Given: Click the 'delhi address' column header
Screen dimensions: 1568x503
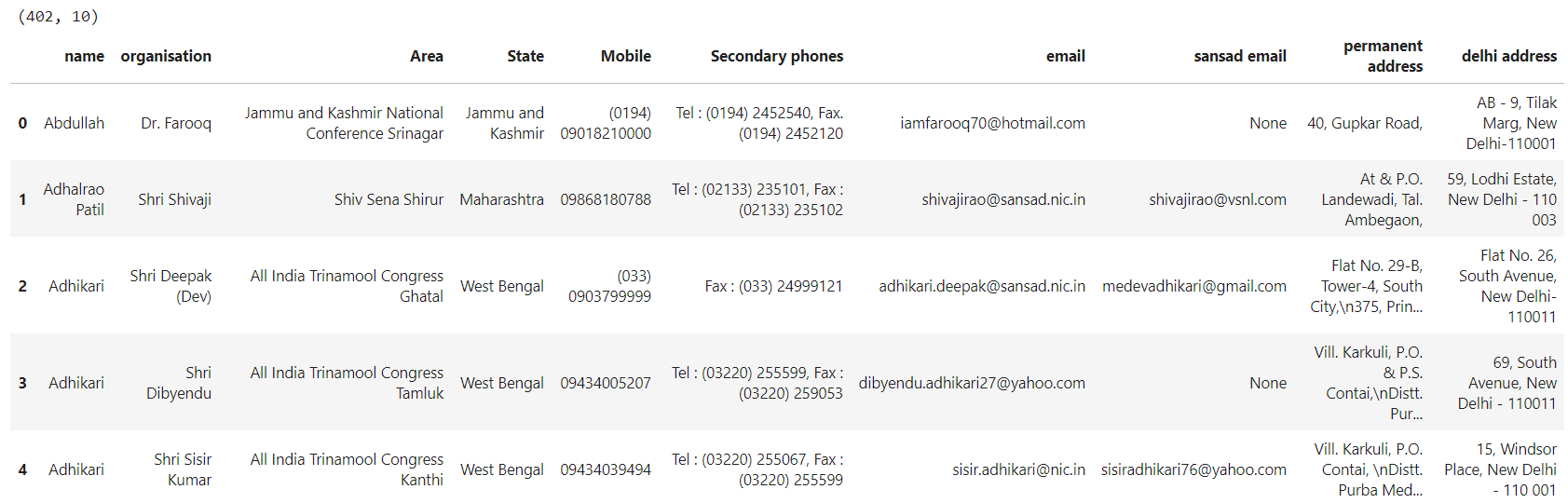Looking at the screenshot, I should point(1509,56).
